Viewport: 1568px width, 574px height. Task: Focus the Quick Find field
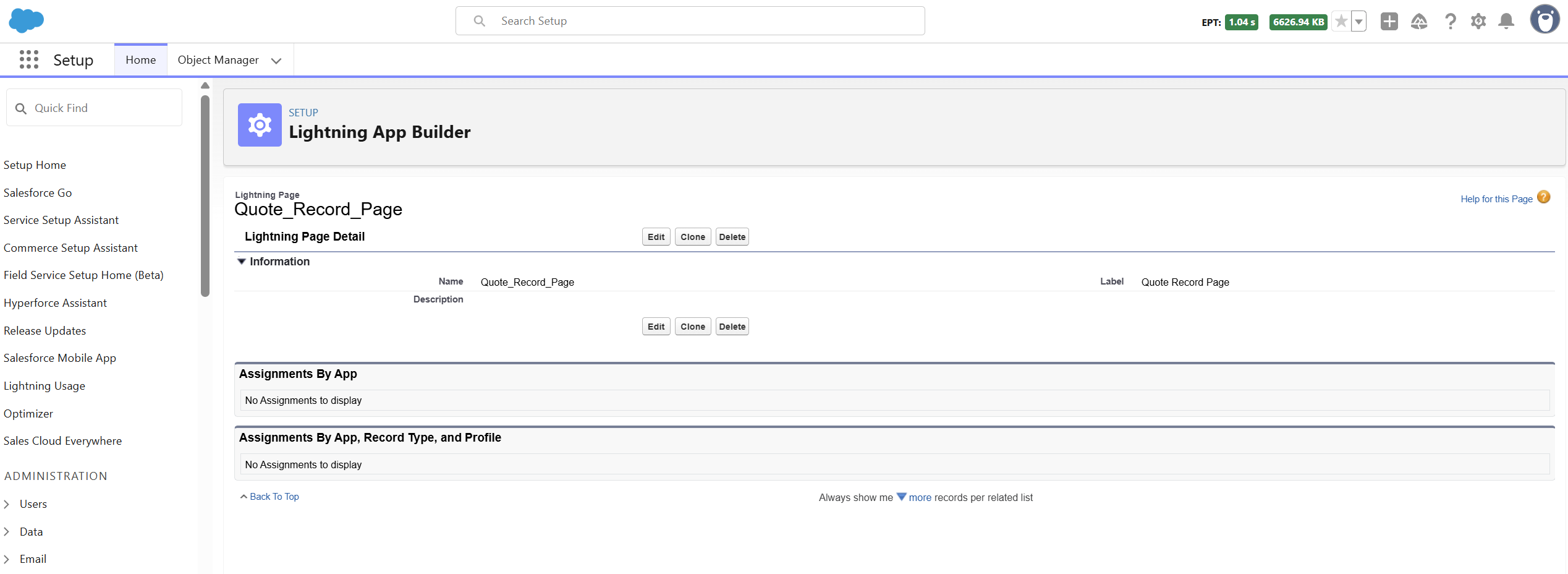tap(94, 108)
